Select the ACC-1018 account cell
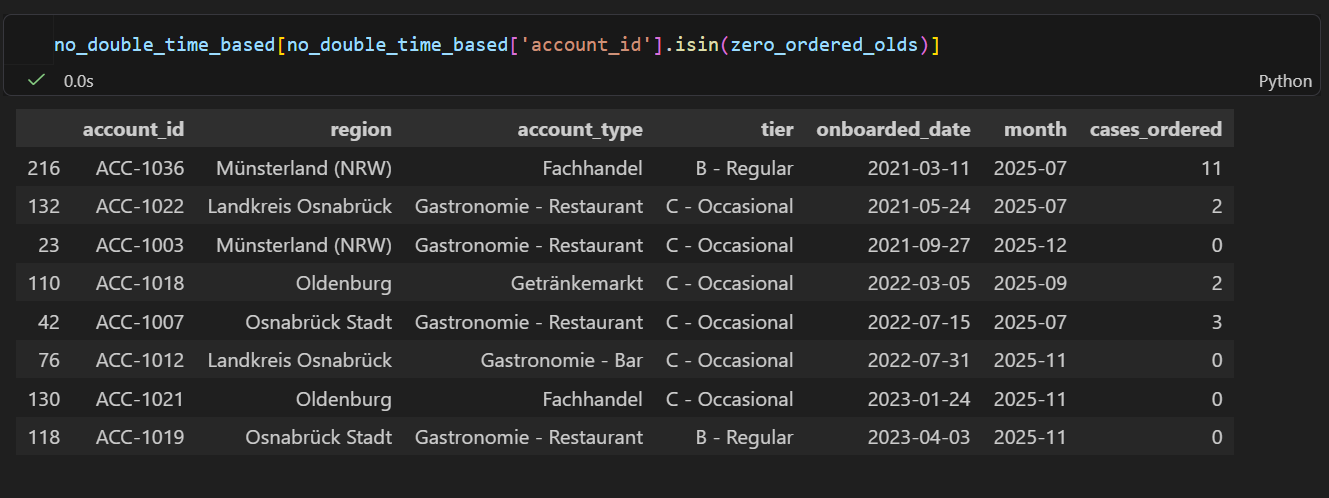The width and height of the screenshot is (1329, 498). click(x=140, y=283)
